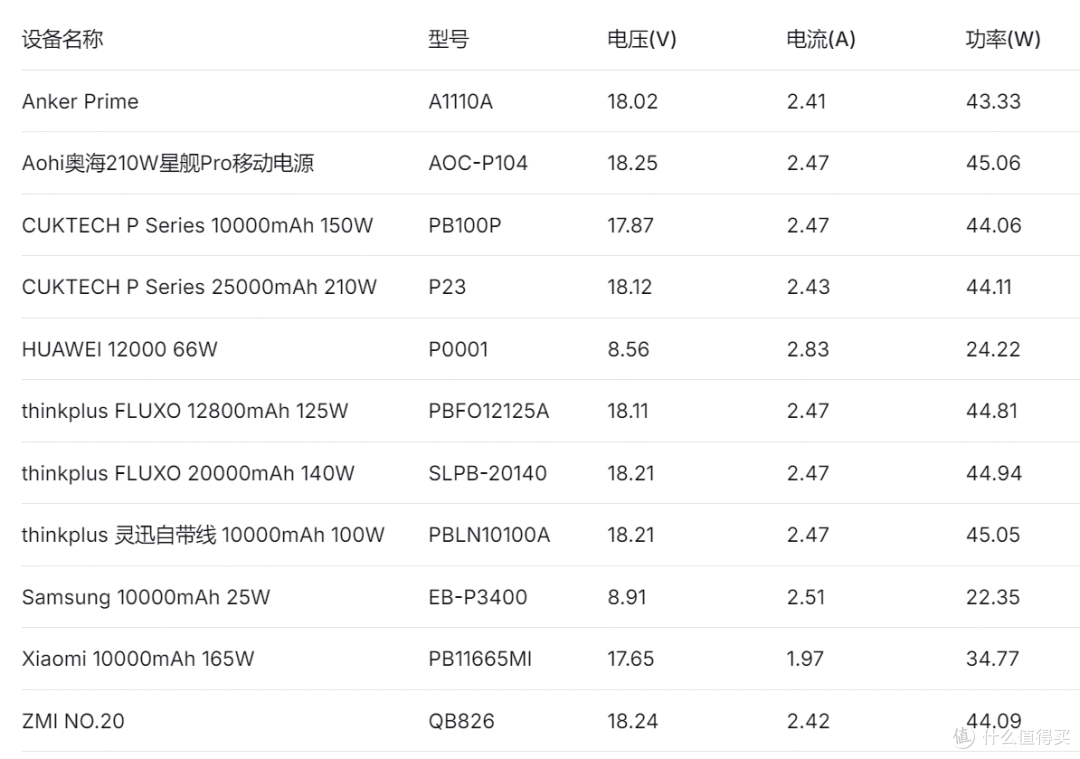Click voltage value 17.87

(630, 226)
